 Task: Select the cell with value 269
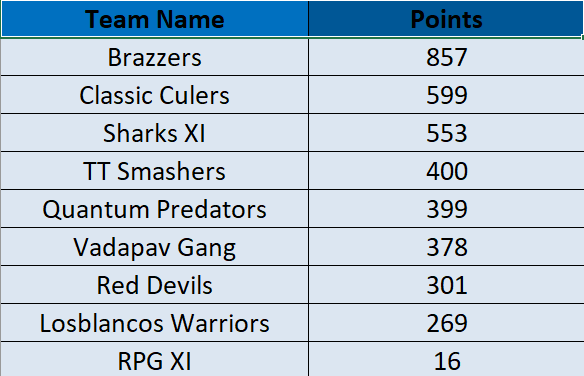tap(446, 323)
